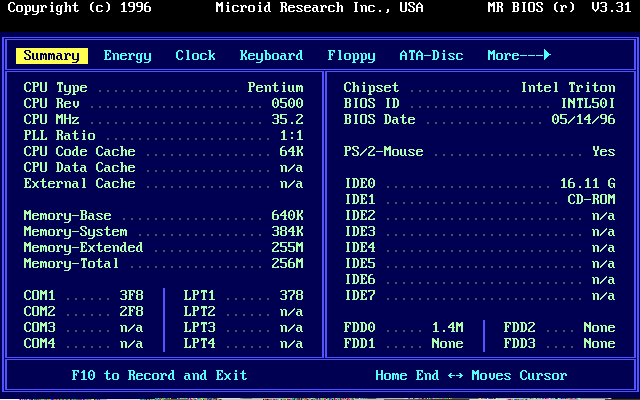Viewport: 640px width, 400px height.
Task: Click the MR BIOS V3.31 version text
Action: [x=560, y=7]
